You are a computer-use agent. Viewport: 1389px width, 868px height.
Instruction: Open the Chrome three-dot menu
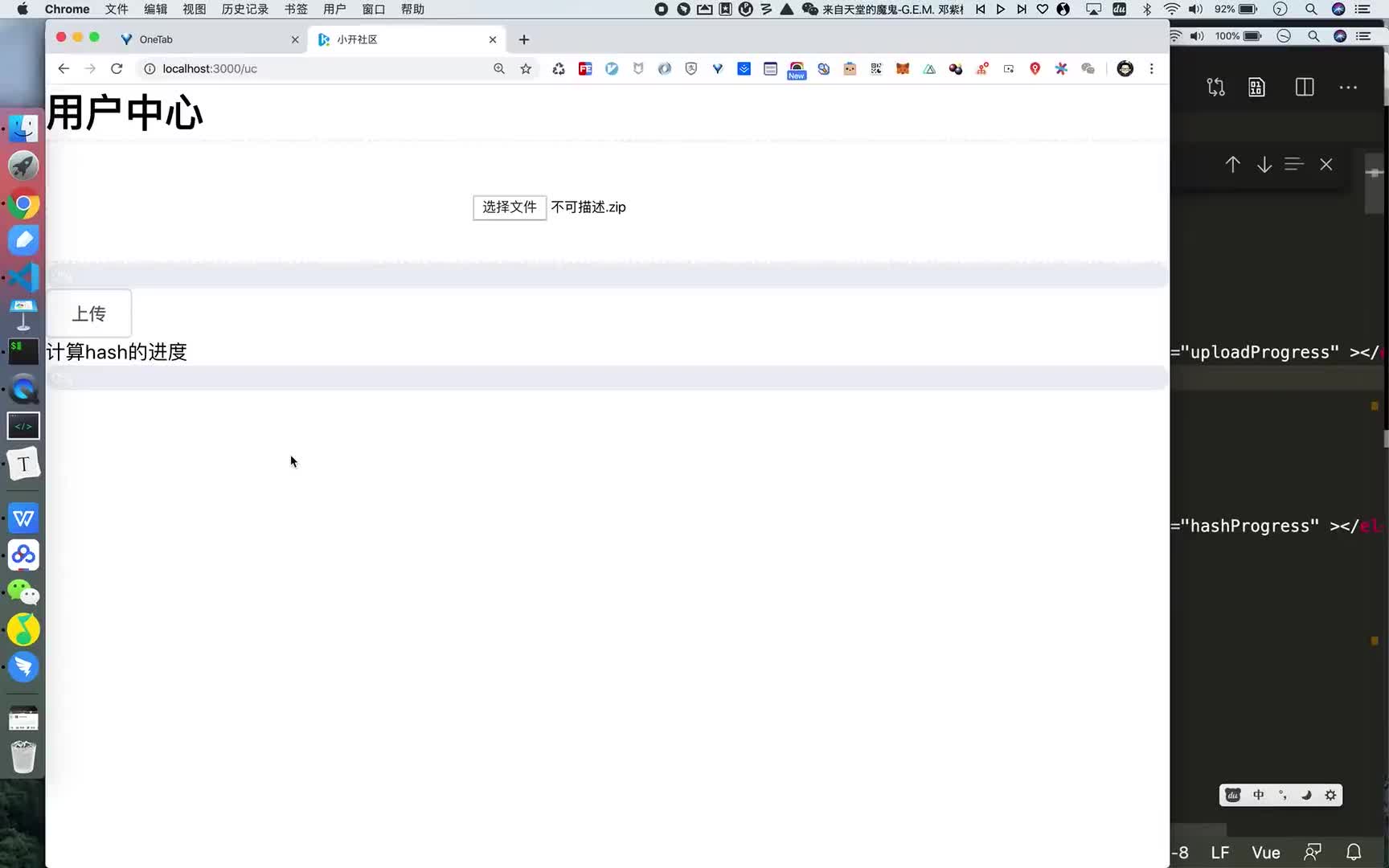click(x=1151, y=69)
